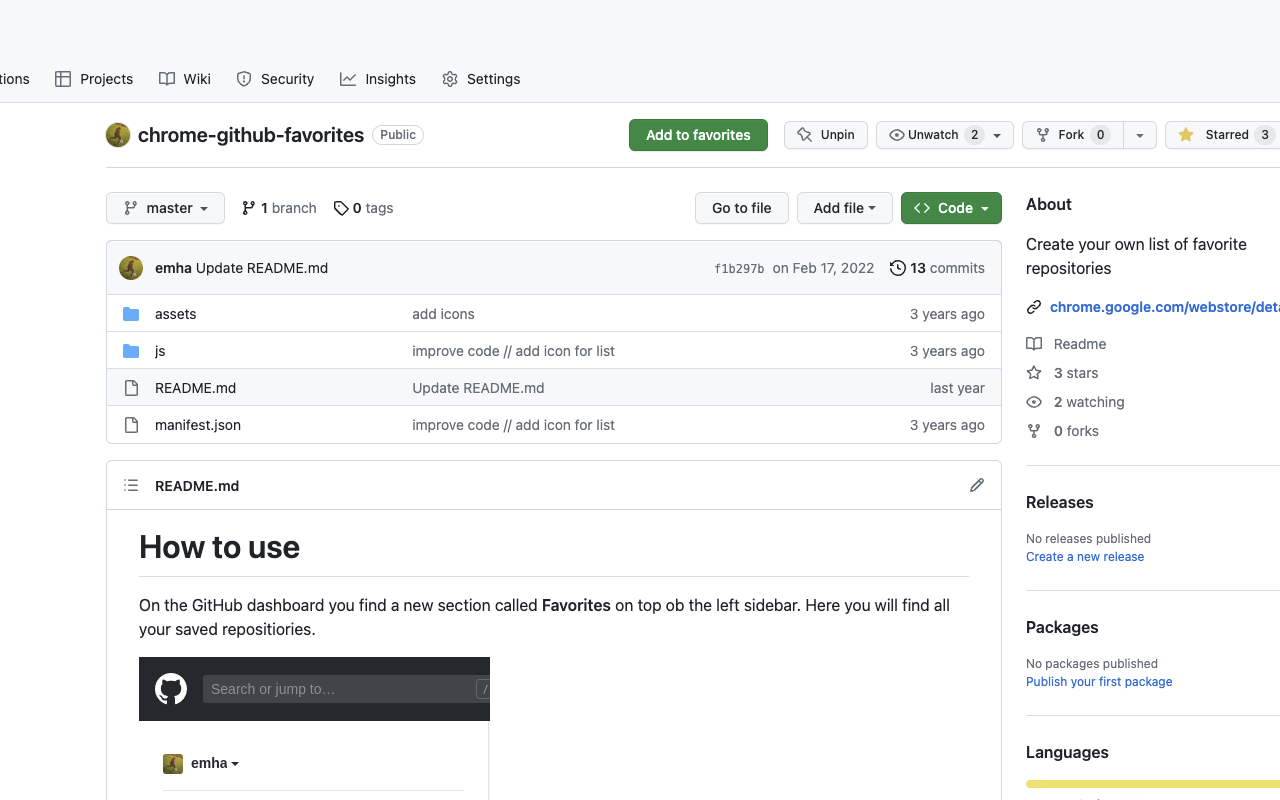This screenshot has height=800, width=1280.
Task: Switch to the Security tab
Action: (x=275, y=79)
